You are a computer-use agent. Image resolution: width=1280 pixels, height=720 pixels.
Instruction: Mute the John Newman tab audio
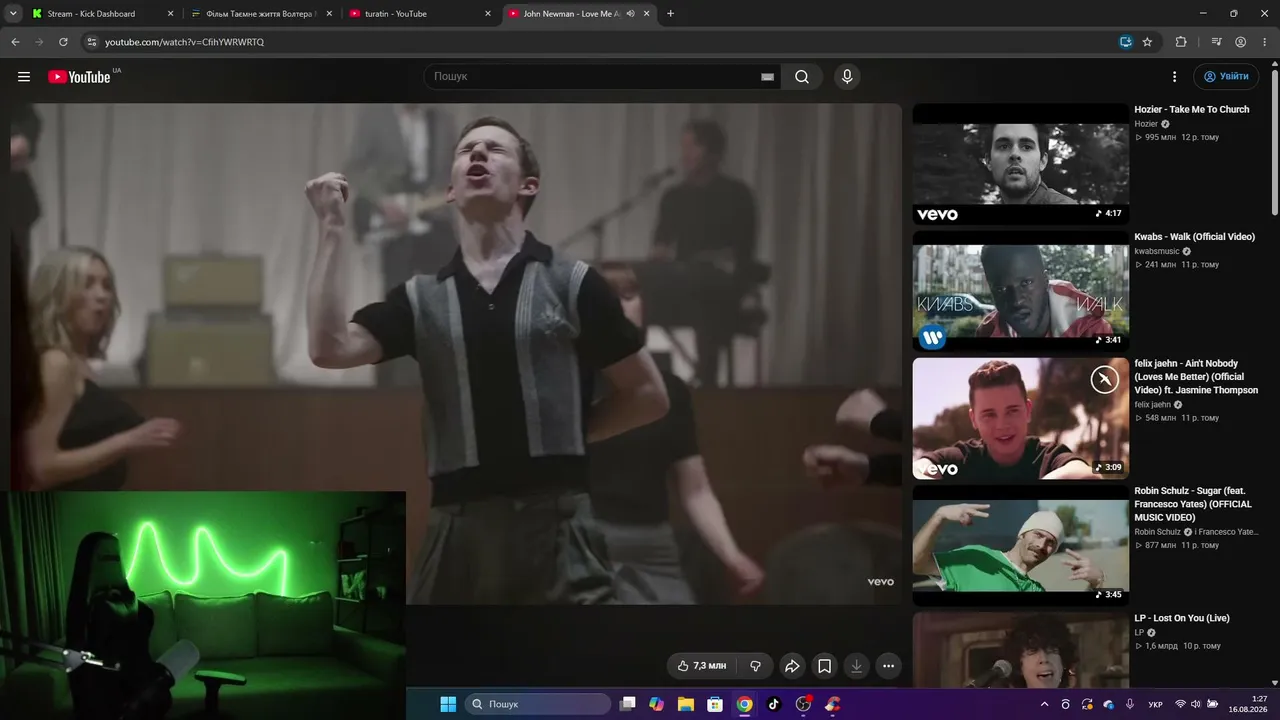tap(631, 14)
